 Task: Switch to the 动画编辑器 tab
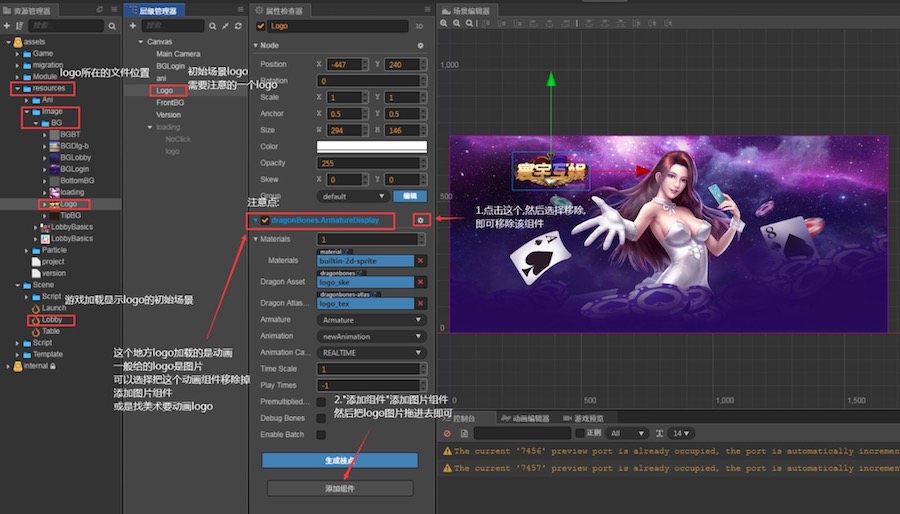point(529,418)
